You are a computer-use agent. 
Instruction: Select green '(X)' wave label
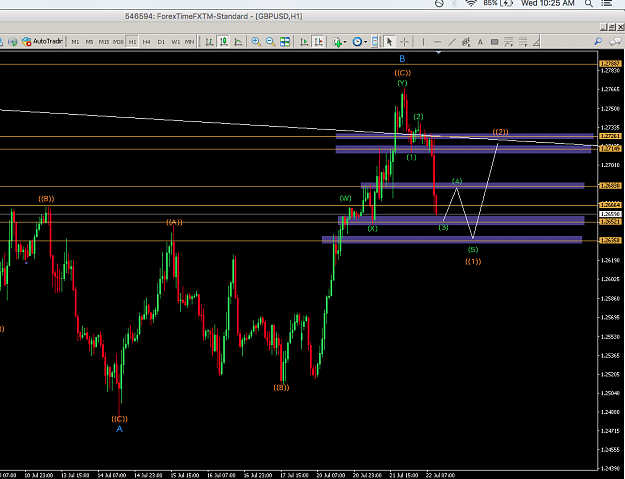372,228
